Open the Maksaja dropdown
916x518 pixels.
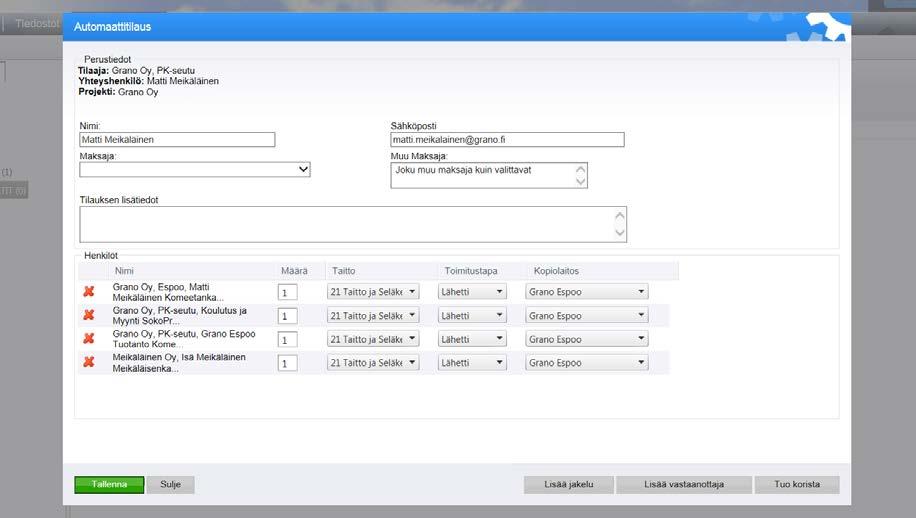[195, 169]
